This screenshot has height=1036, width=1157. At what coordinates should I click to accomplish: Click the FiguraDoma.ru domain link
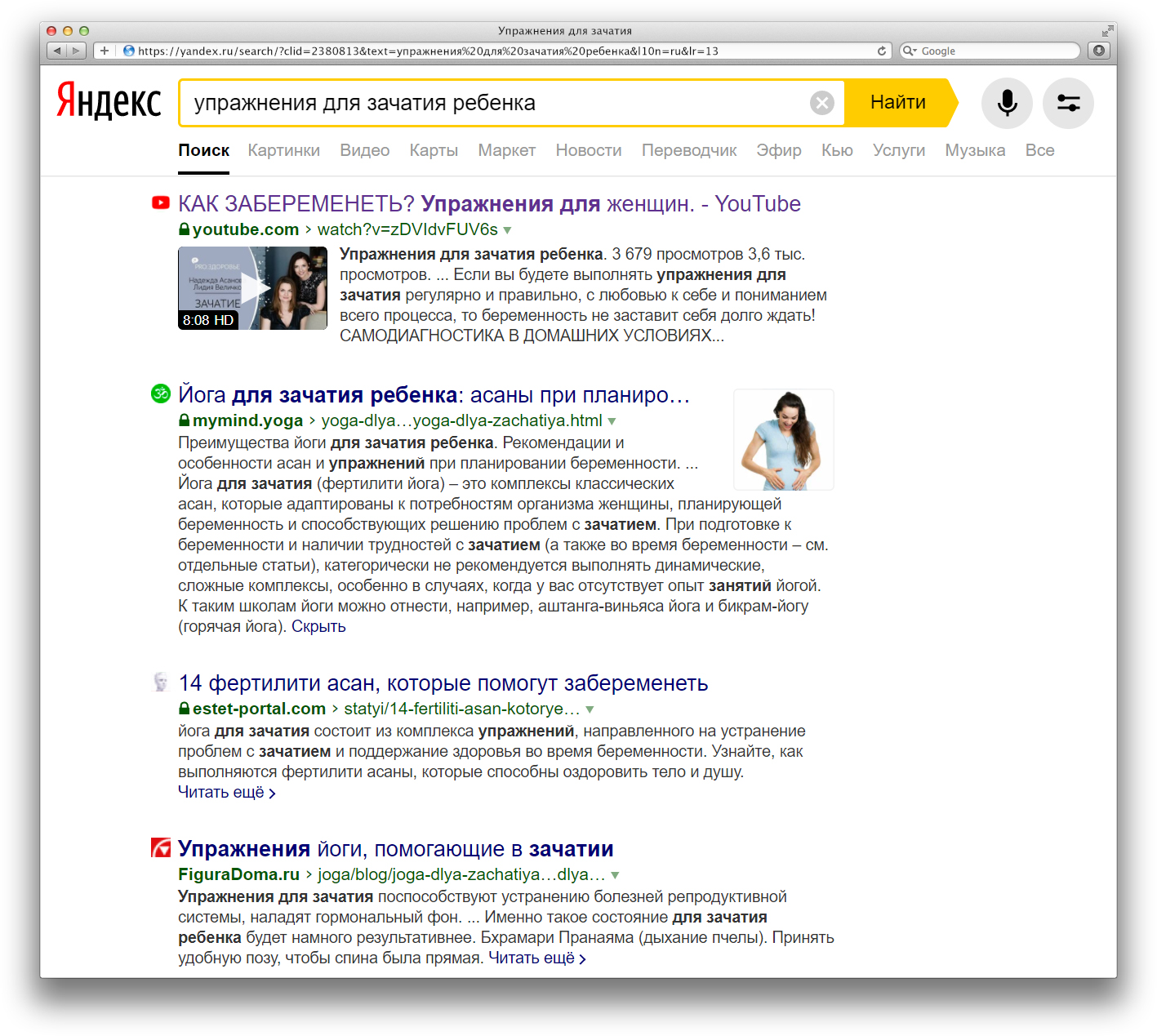pos(239,874)
